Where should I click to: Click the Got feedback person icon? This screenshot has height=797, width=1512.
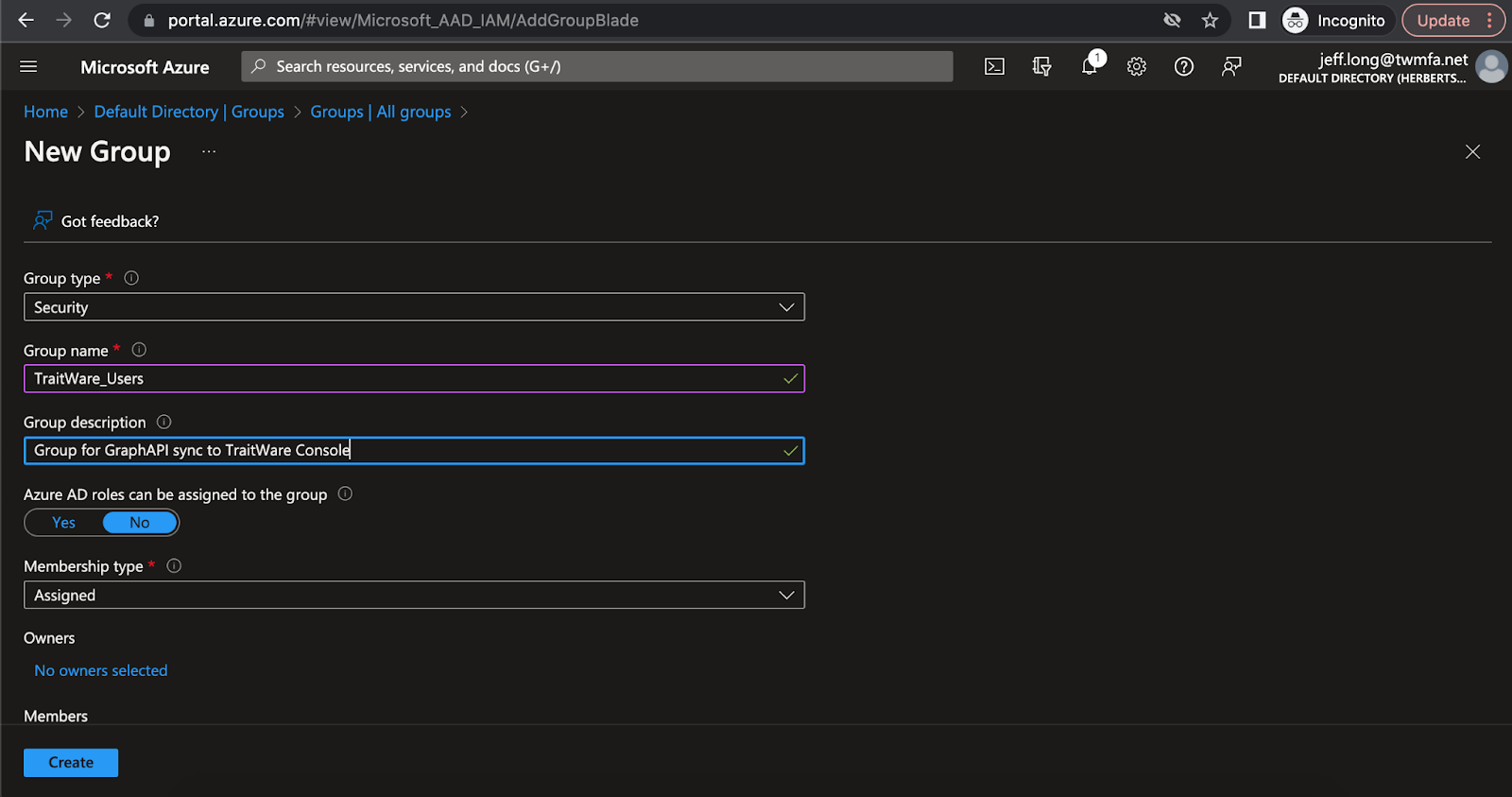[x=43, y=220]
